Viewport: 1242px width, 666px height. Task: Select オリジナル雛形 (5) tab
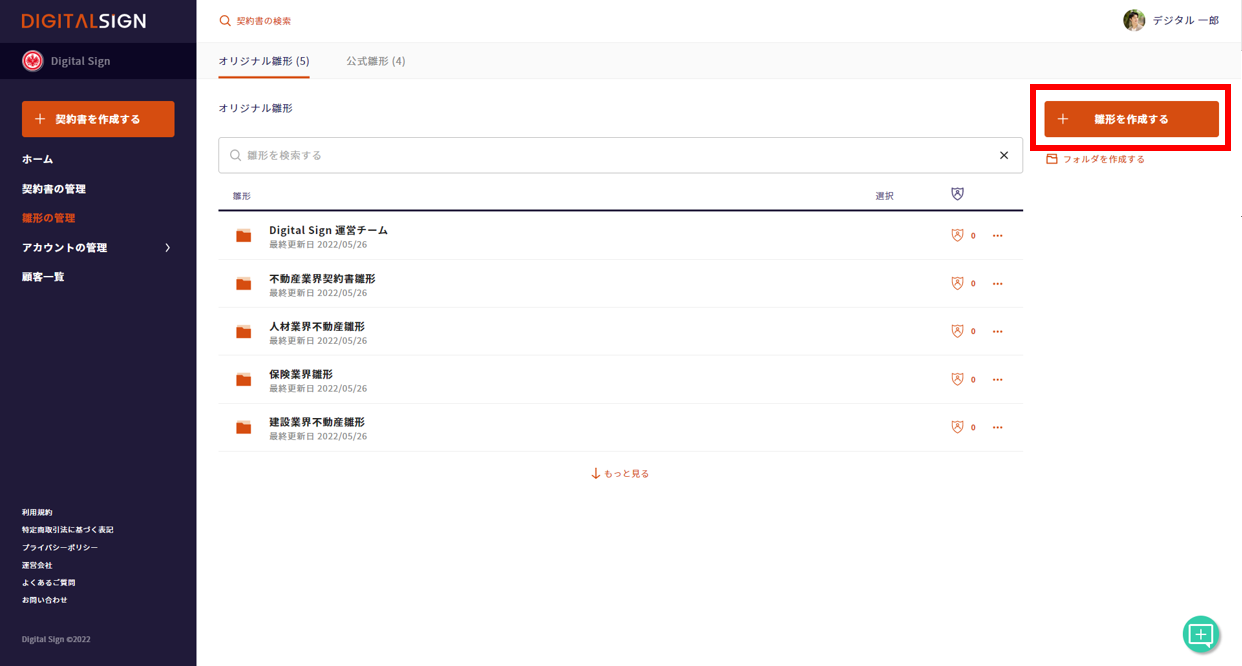[x=264, y=61]
